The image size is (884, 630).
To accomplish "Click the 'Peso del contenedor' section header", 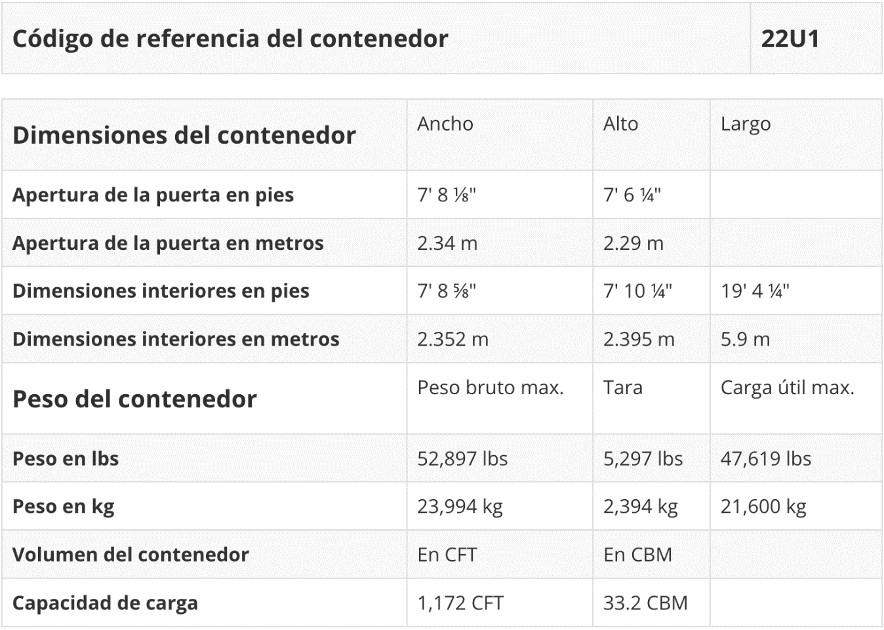I will coord(134,399).
